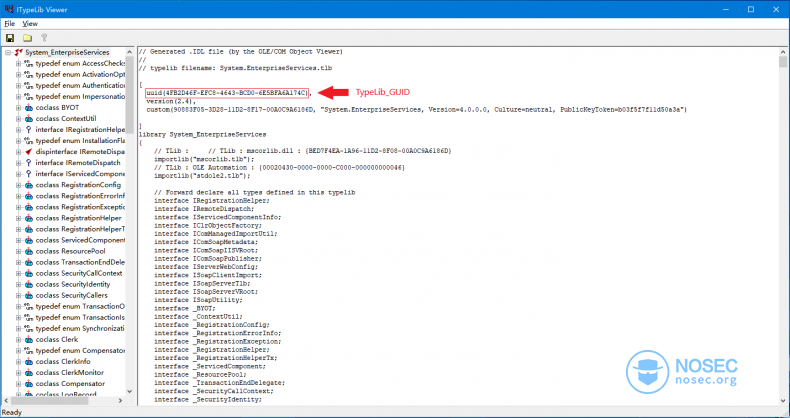Click the coclass icon beside SecurityIdentity

point(29,285)
